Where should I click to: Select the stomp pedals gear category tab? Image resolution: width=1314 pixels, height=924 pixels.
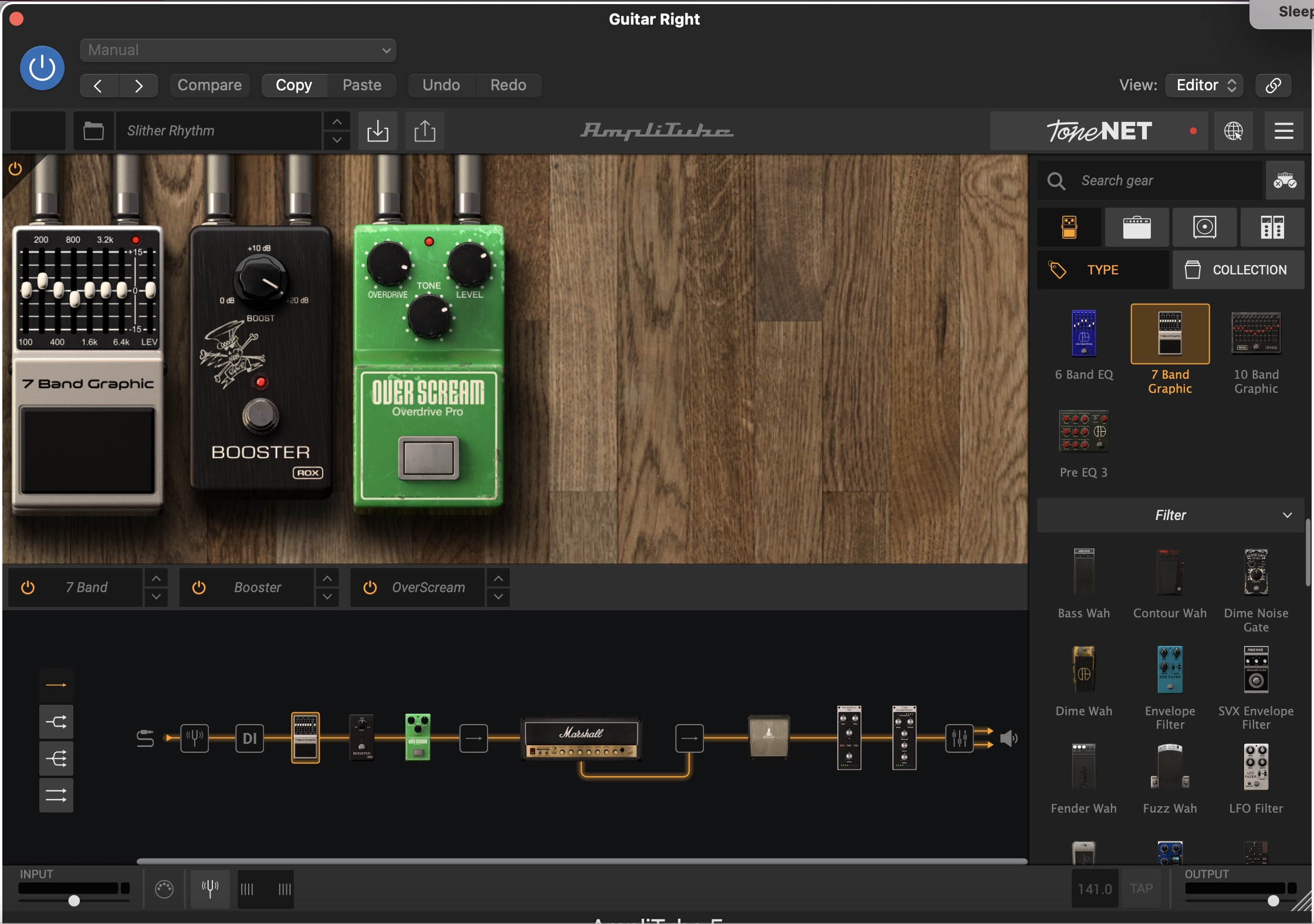1069,227
